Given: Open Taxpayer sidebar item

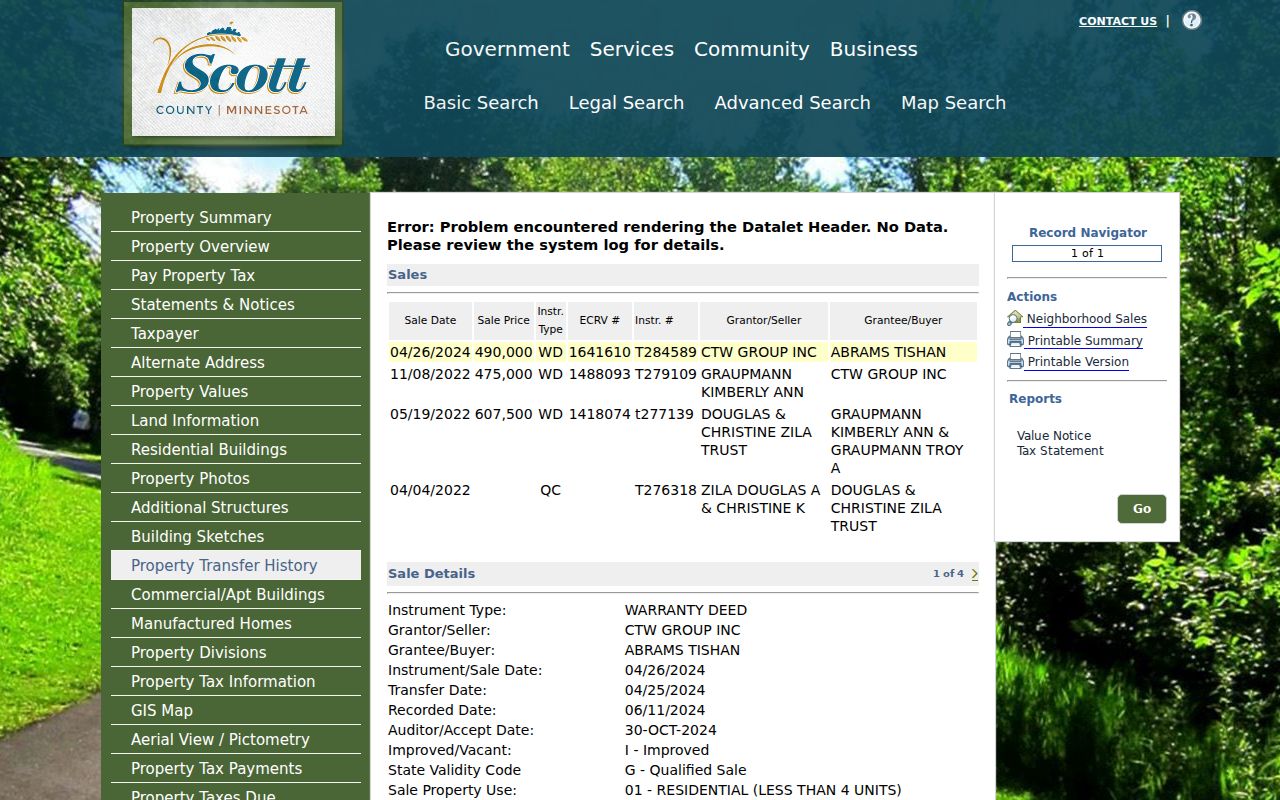Looking at the screenshot, I should pyautogui.click(x=236, y=333).
